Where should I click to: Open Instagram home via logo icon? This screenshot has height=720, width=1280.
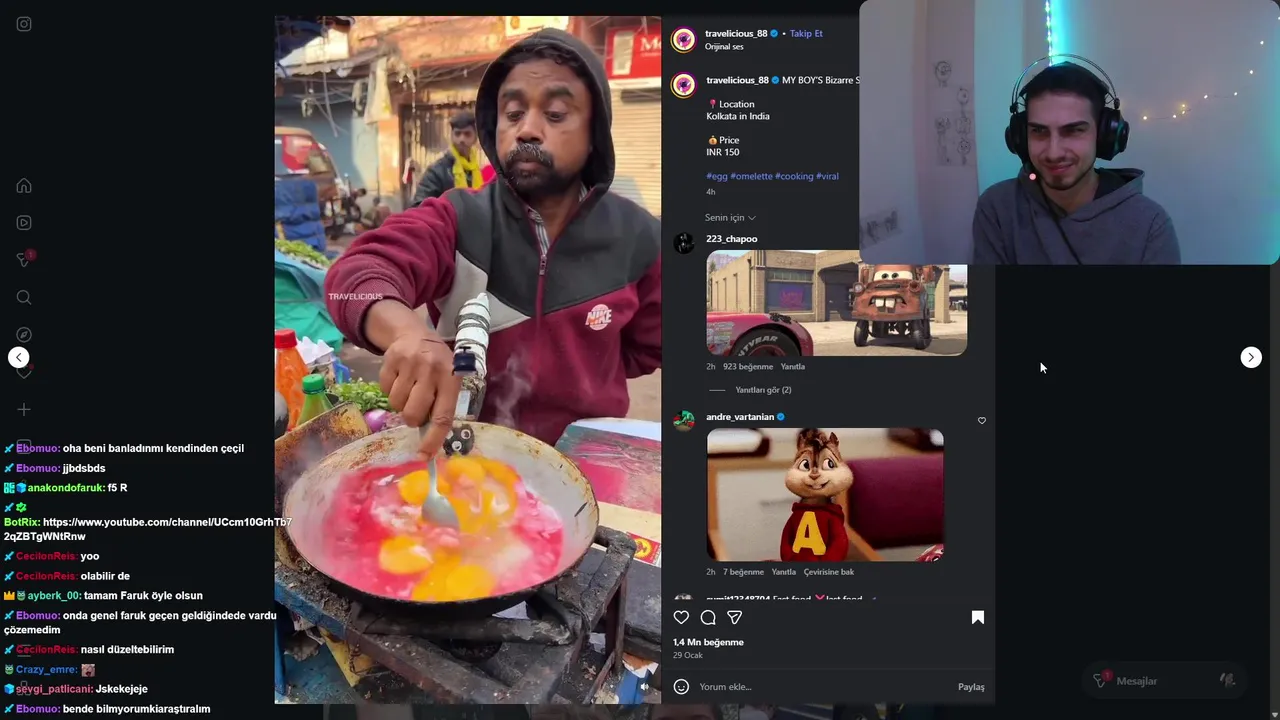24,24
